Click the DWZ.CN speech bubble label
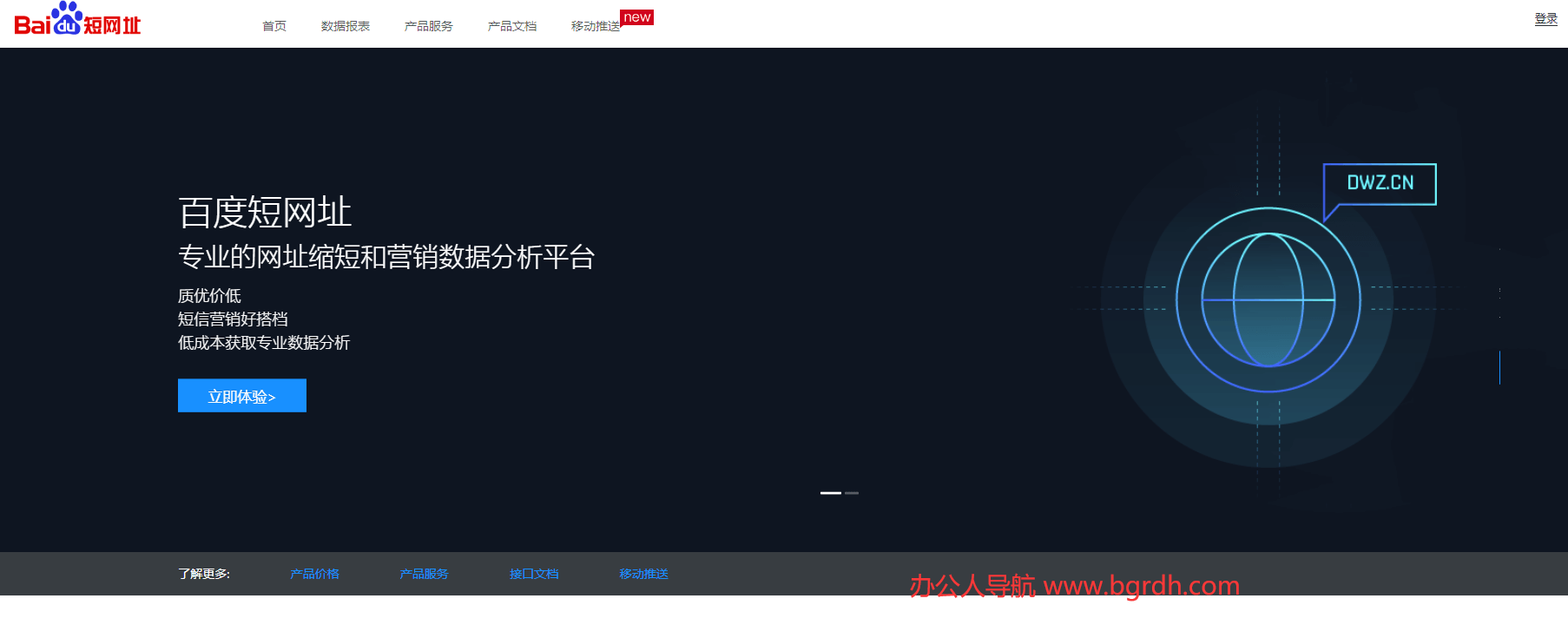 click(x=1380, y=183)
